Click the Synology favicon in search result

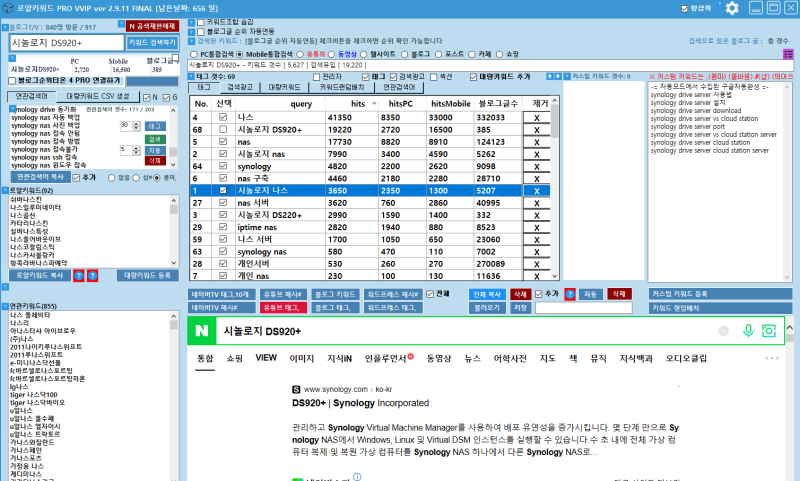point(296,389)
